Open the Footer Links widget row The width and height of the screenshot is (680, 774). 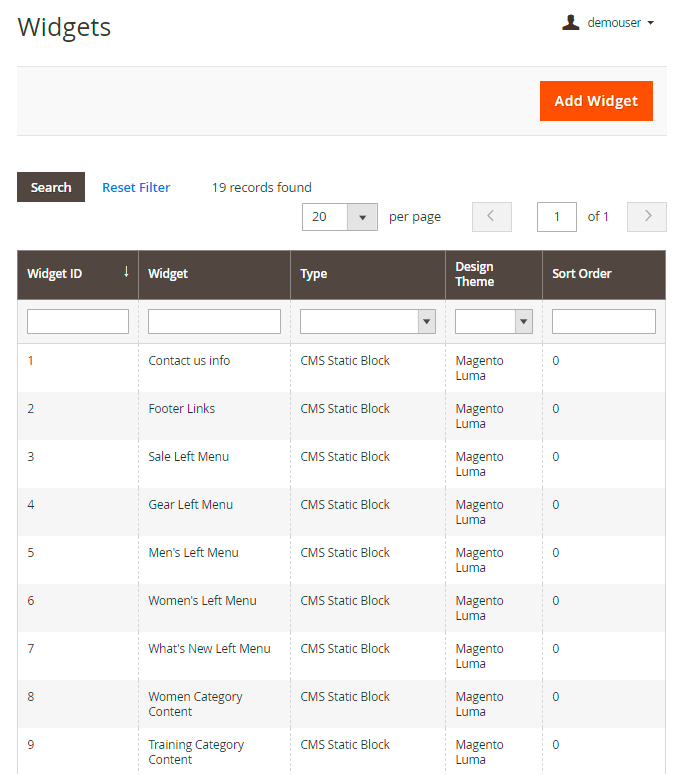point(182,409)
